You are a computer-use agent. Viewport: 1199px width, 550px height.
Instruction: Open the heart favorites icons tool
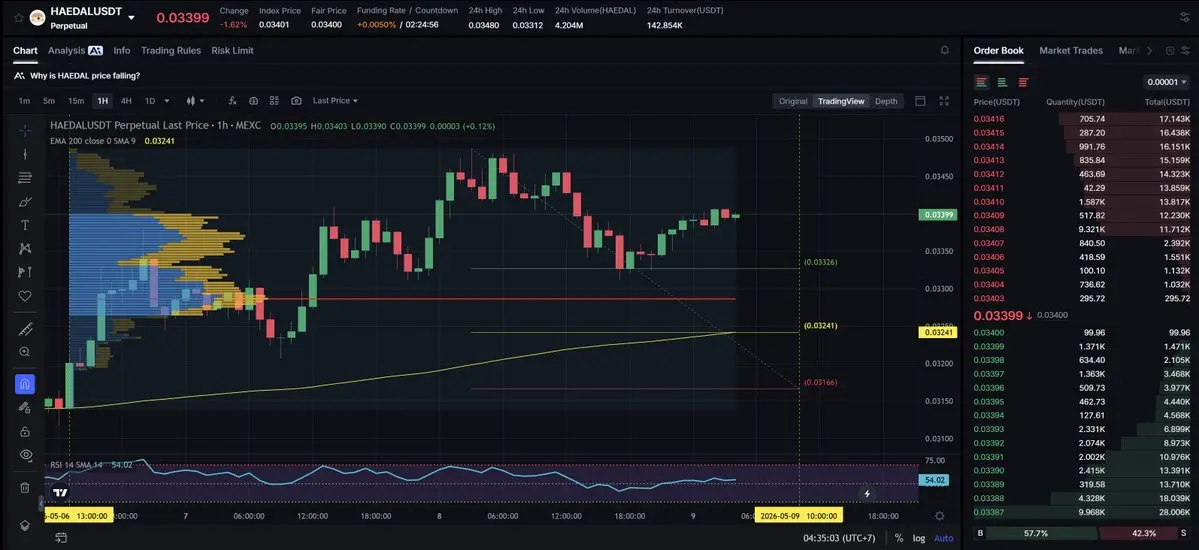pos(24,296)
